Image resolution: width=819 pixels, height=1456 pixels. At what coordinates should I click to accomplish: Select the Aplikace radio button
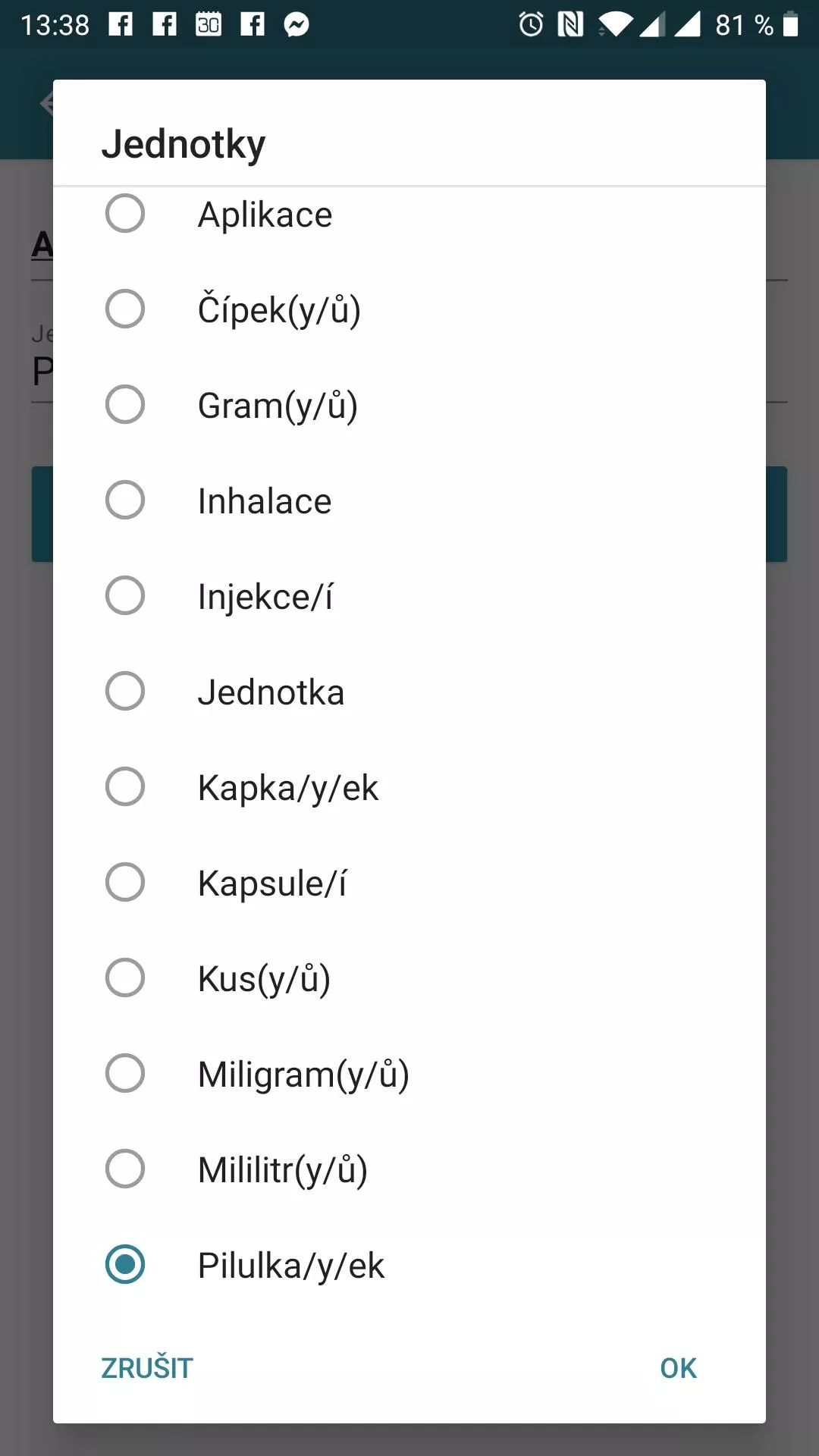click(x=125, y=214)
